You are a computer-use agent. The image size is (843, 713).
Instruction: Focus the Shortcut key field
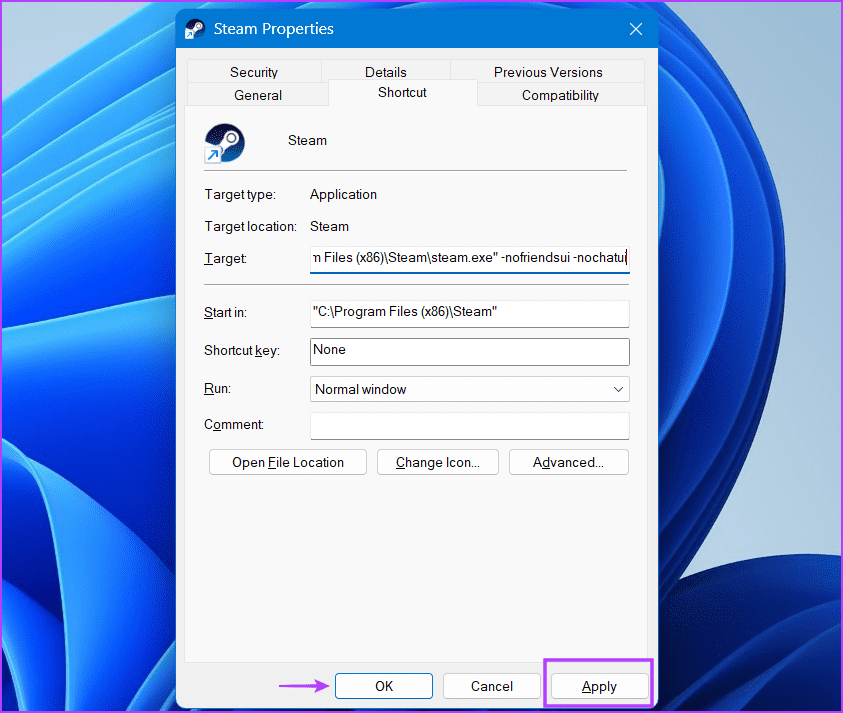[469, 352]
